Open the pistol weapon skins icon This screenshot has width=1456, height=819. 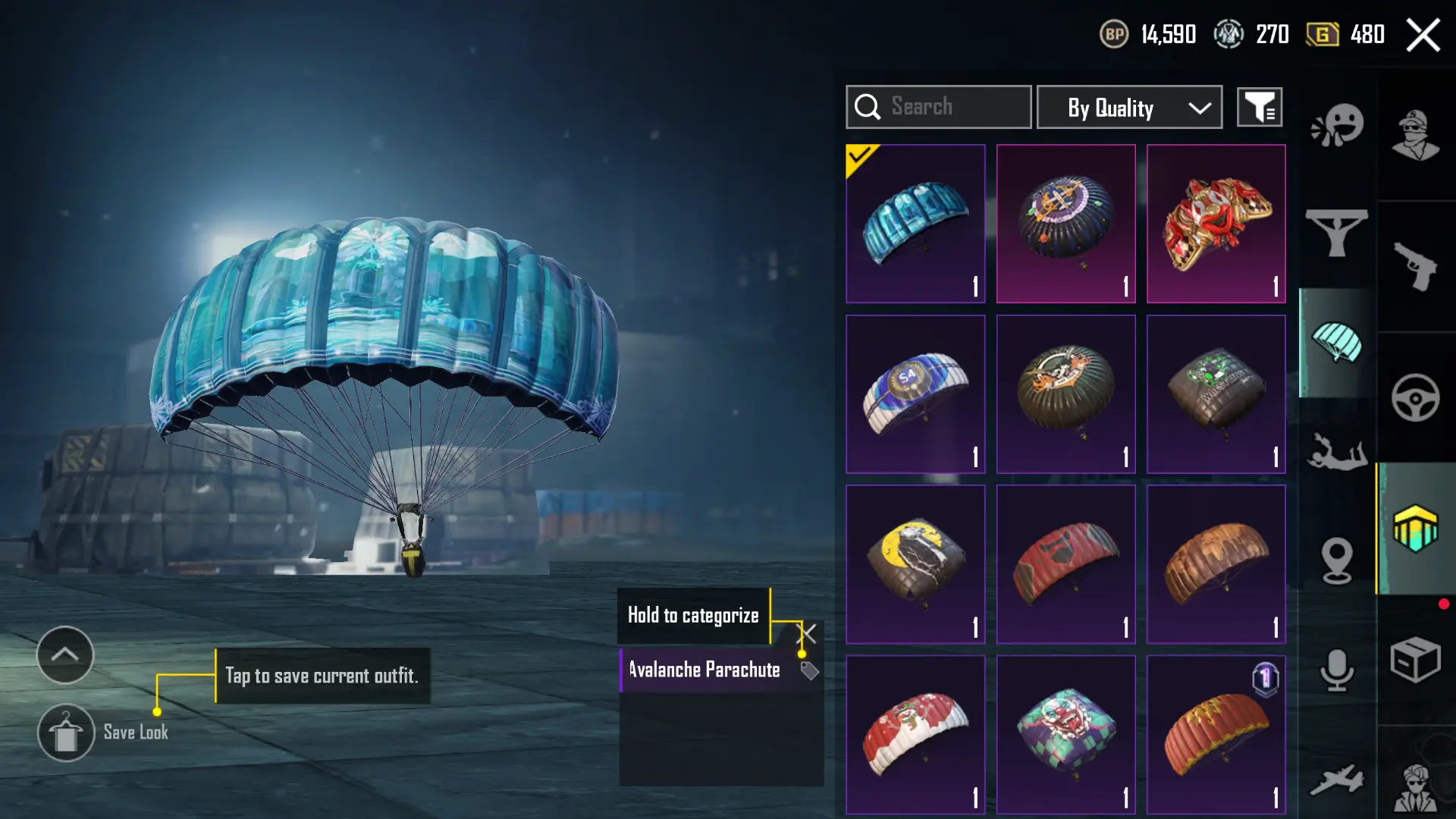tap(1415, 266)
